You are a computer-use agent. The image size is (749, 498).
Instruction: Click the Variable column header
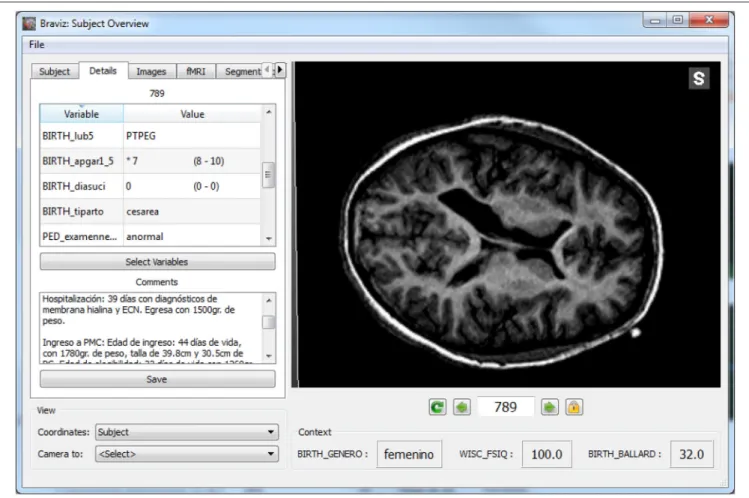tap(81, 114)
